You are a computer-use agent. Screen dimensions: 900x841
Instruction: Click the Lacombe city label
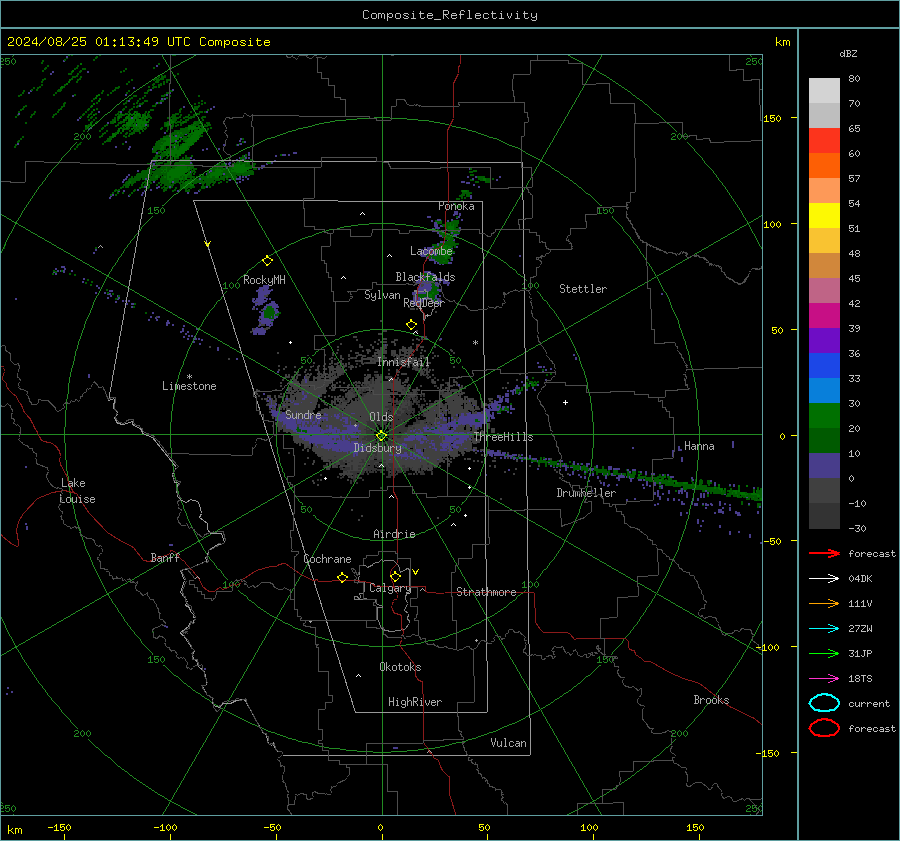click(x=431, y=251)
